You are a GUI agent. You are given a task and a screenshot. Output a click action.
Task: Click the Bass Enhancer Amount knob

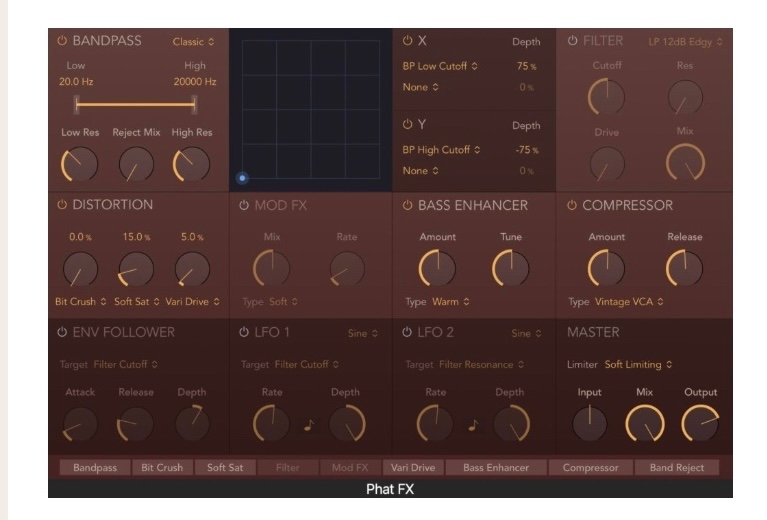(437, 268)
